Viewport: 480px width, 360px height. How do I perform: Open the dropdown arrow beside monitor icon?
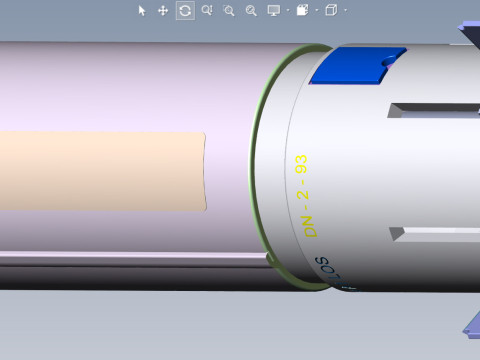(x=288, y=11)
